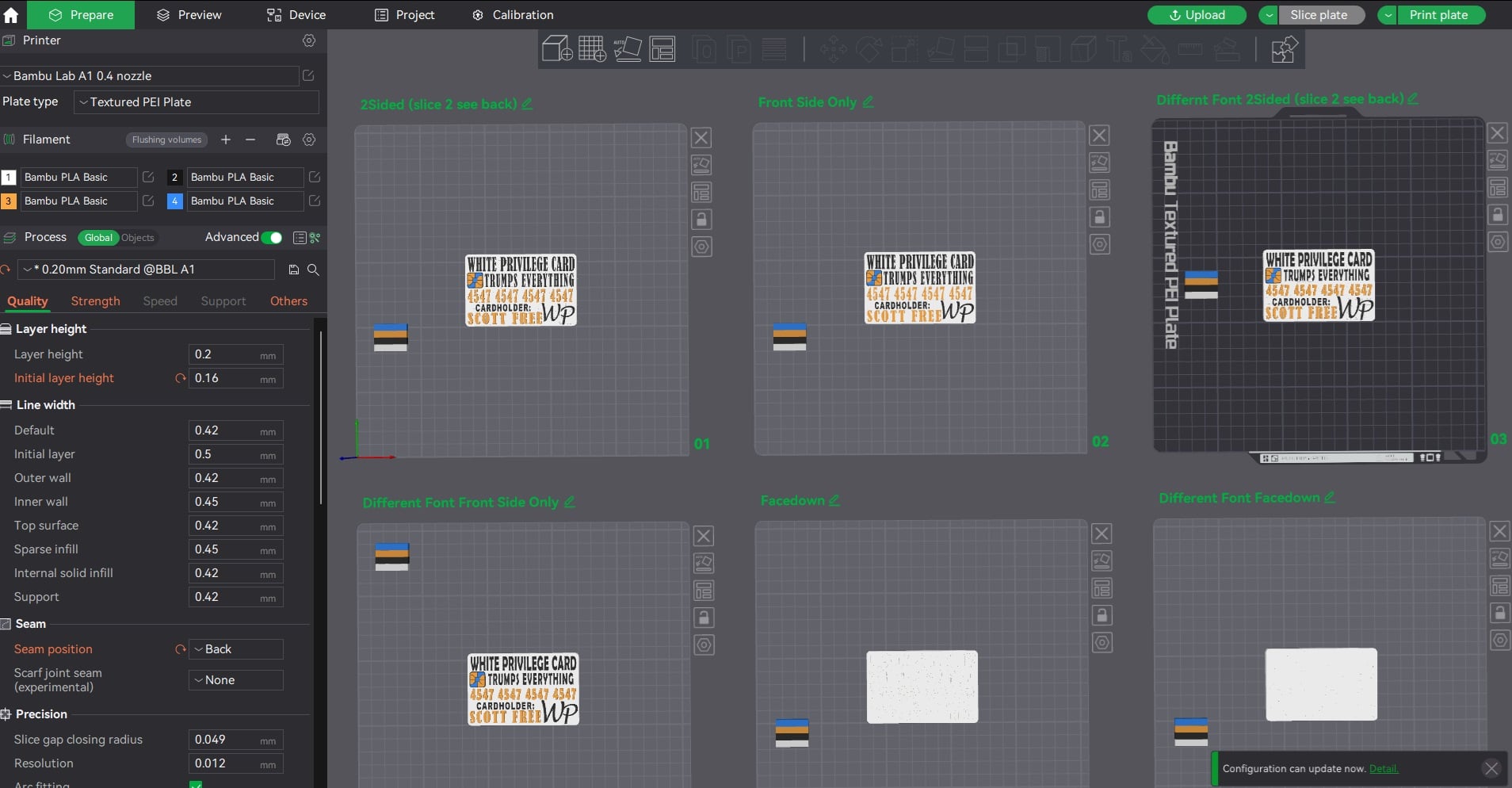Click the save process preset icon

coord(294,270)
